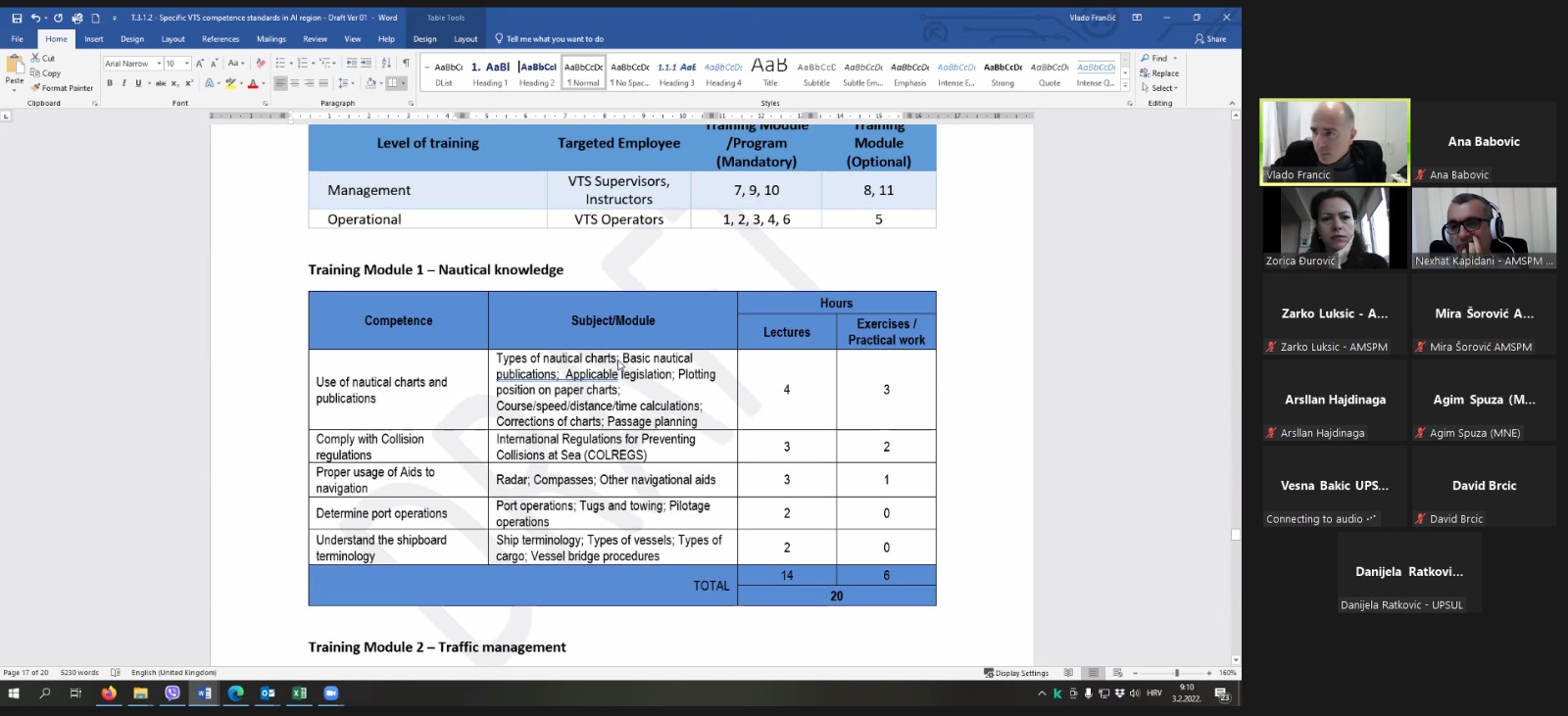This screenshot has width=1568, height=716.
Task: Click the Zoom In plus button
Action: click(1209, 673)
